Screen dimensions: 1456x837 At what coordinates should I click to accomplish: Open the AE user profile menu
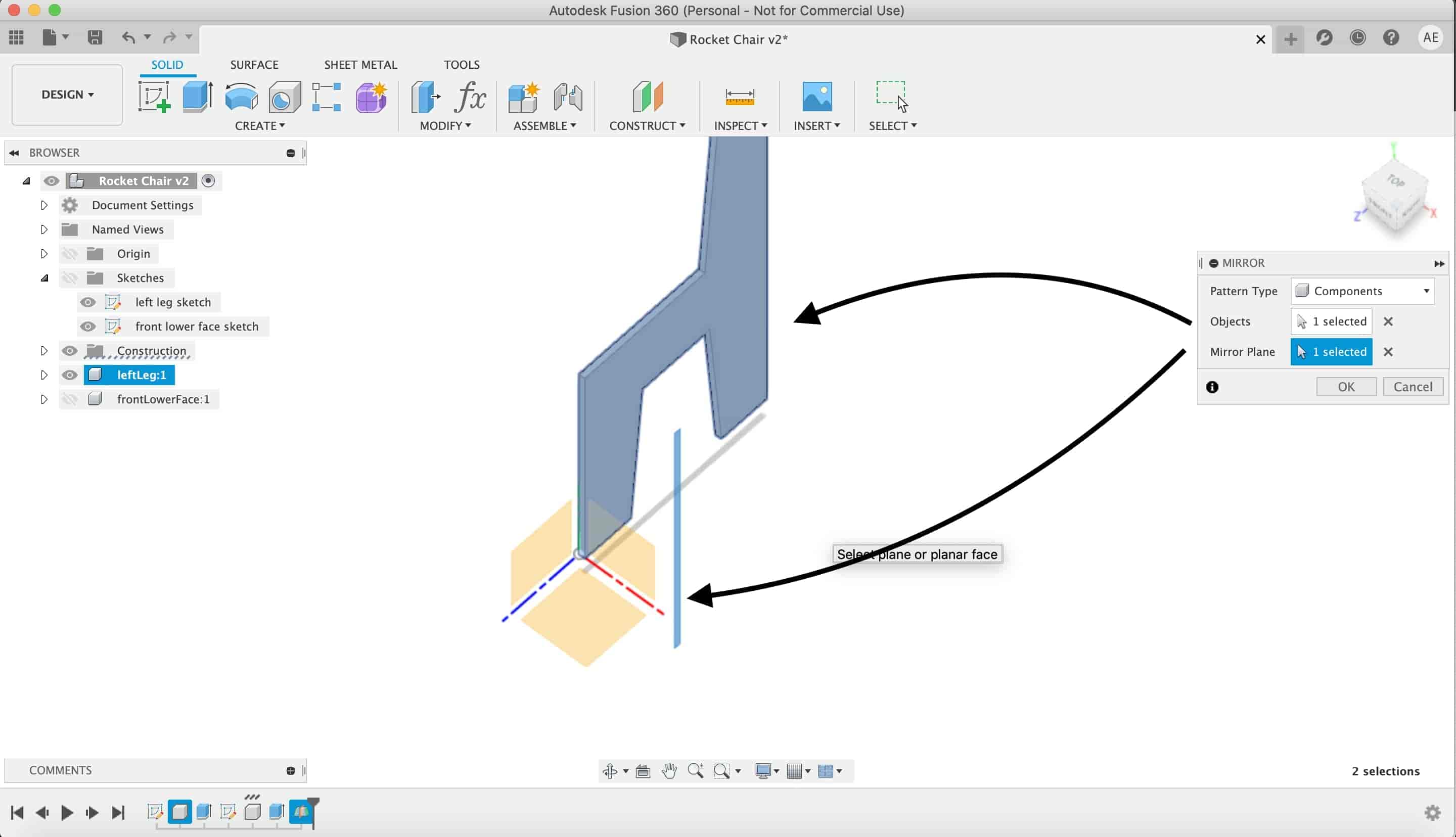click(x=1431, y=38)
